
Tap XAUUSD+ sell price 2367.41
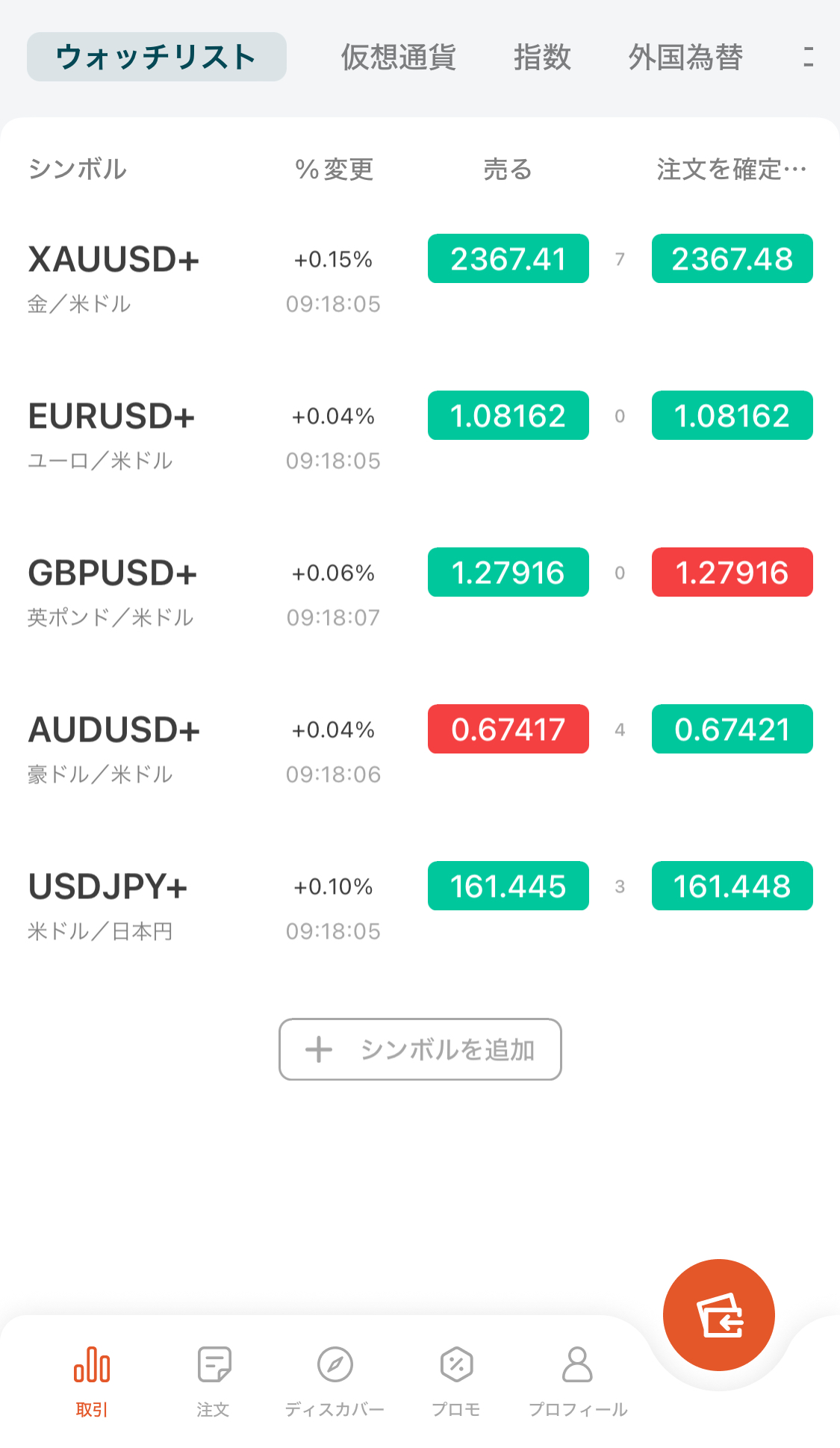coord(508,259)
